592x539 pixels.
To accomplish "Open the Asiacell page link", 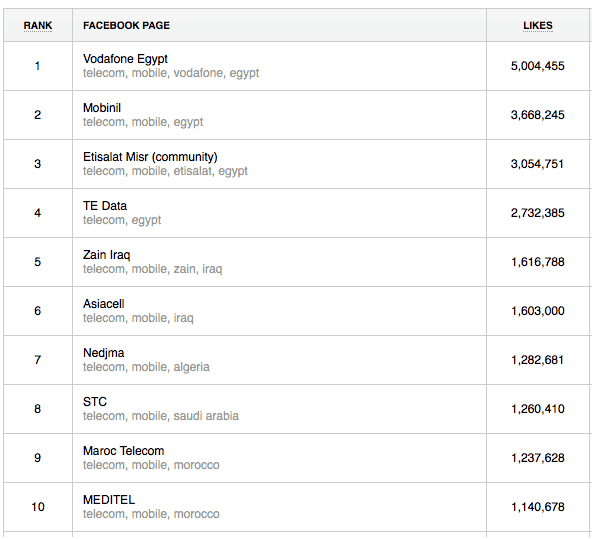I will point(103,304).
